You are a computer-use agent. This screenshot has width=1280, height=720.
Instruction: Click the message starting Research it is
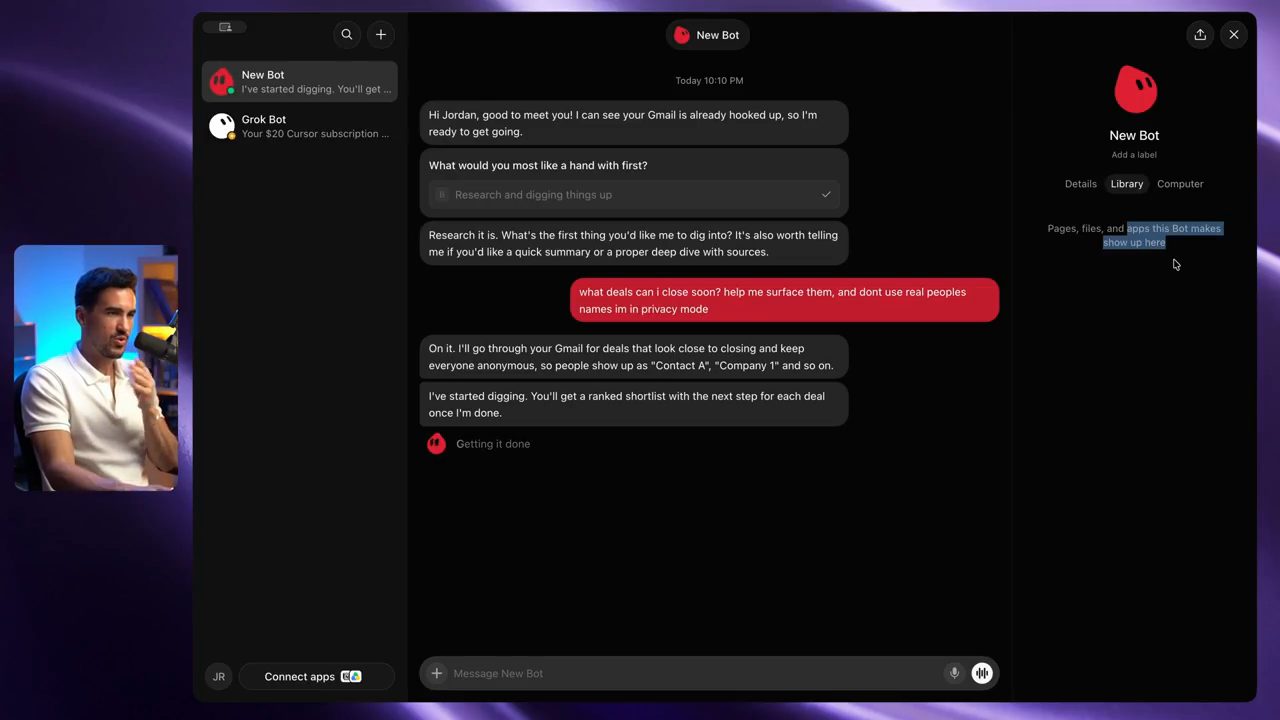click(x=634, y=244)
